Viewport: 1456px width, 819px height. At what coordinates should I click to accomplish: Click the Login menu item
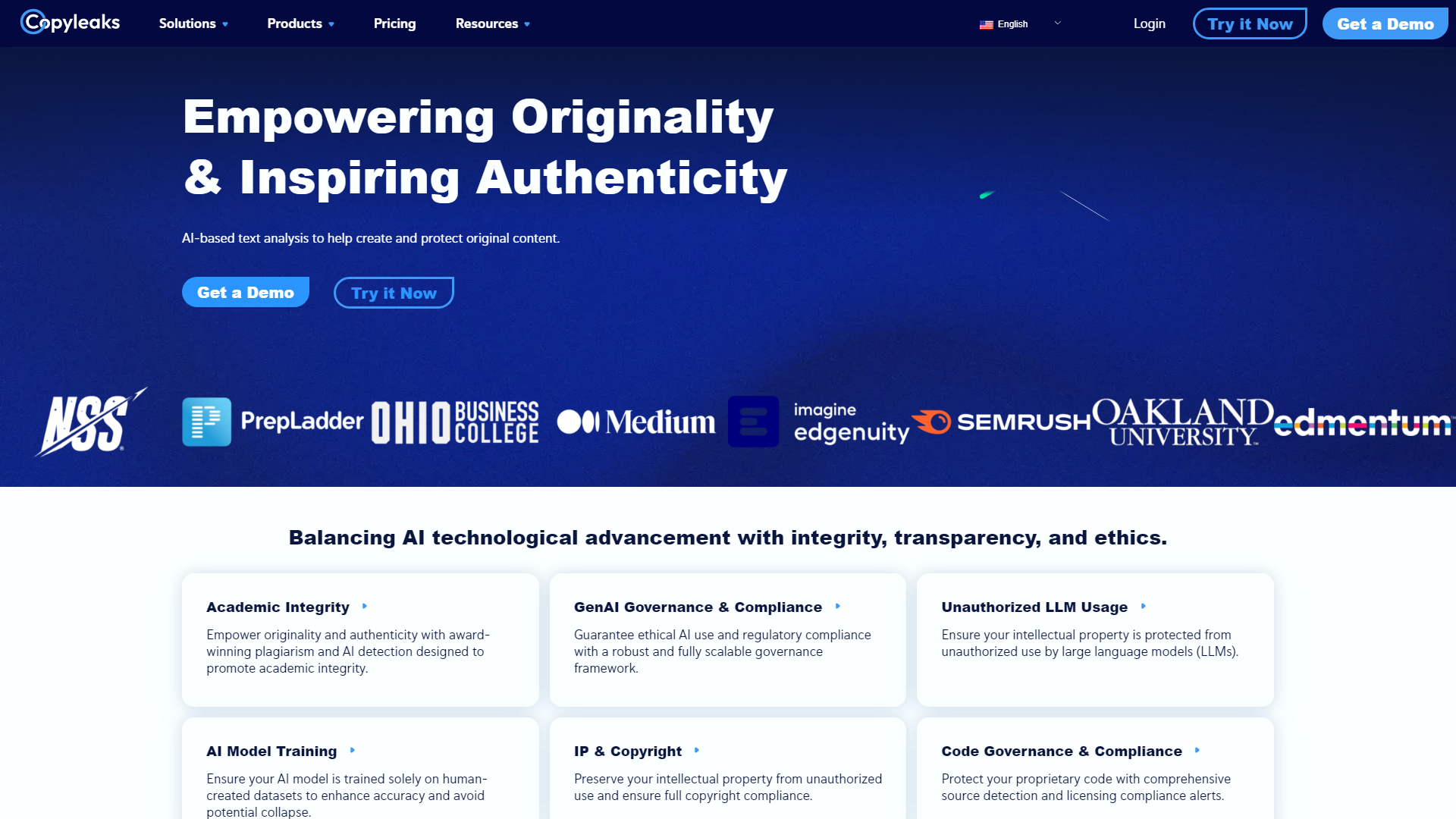(1150, 23)
